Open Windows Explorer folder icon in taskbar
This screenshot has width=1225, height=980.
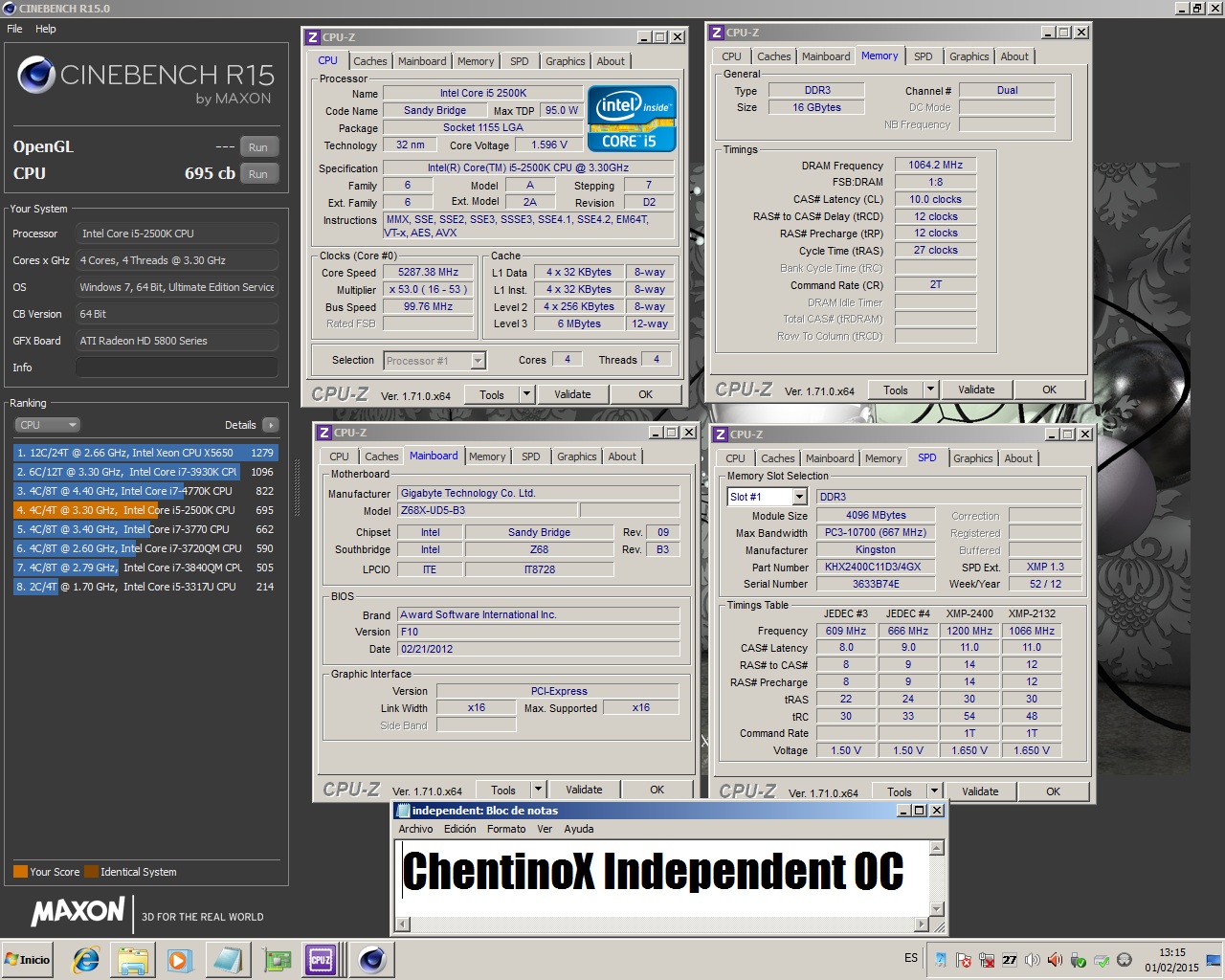pos(133,960)
